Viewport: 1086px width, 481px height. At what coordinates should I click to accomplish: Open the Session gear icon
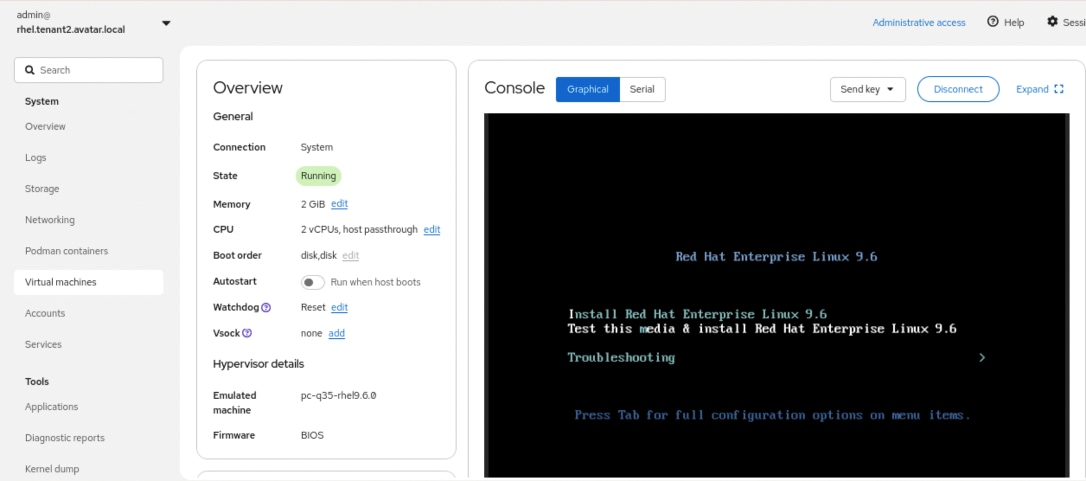[1052, 22]
